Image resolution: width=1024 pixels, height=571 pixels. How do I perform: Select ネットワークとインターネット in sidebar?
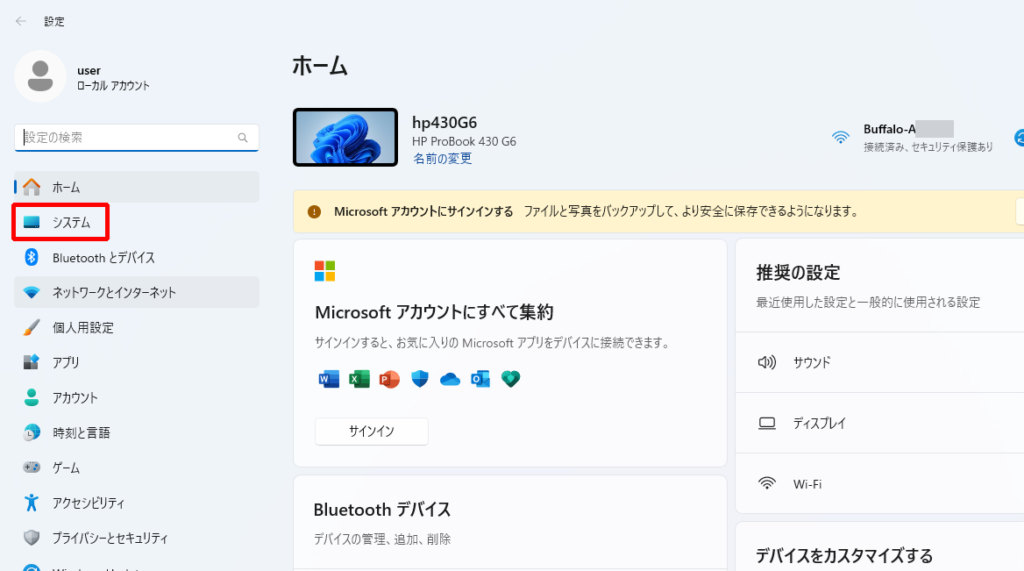136,293
